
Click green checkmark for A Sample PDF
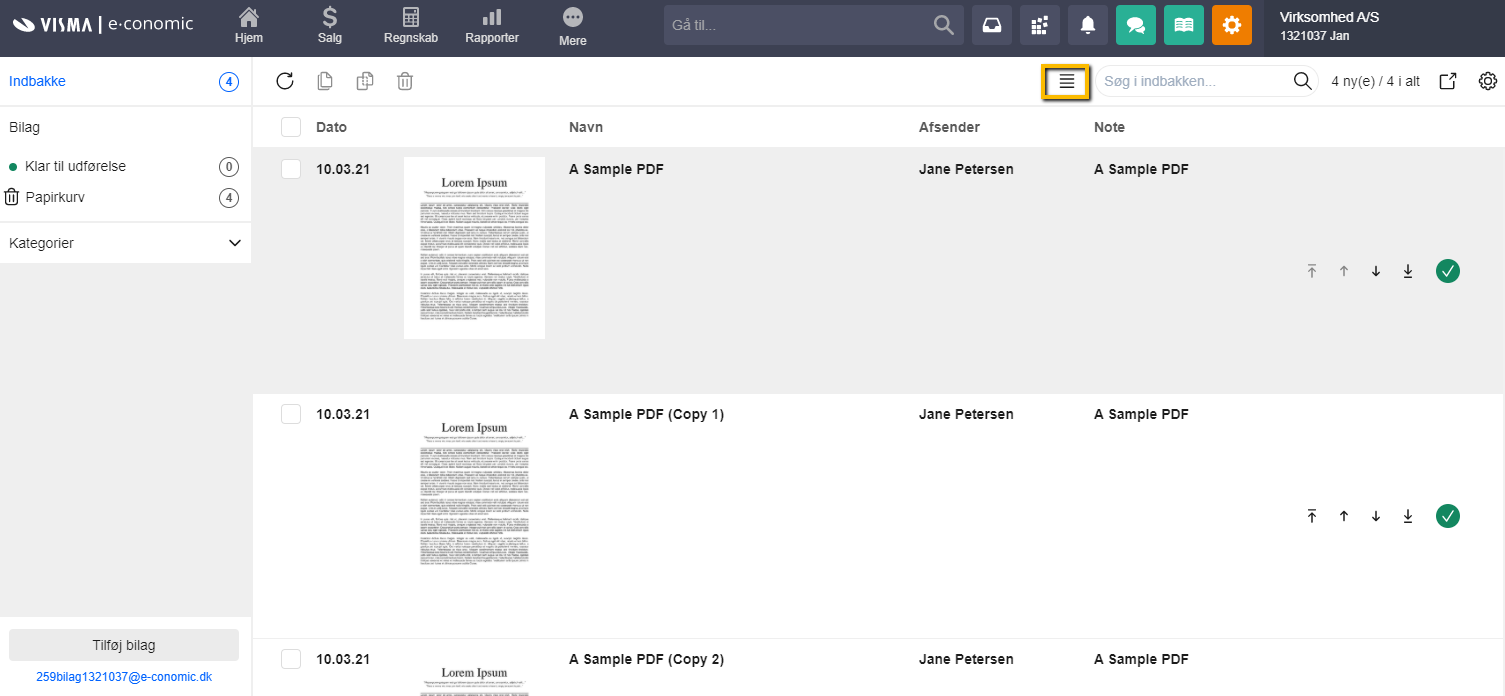(x=1448, y=271)
